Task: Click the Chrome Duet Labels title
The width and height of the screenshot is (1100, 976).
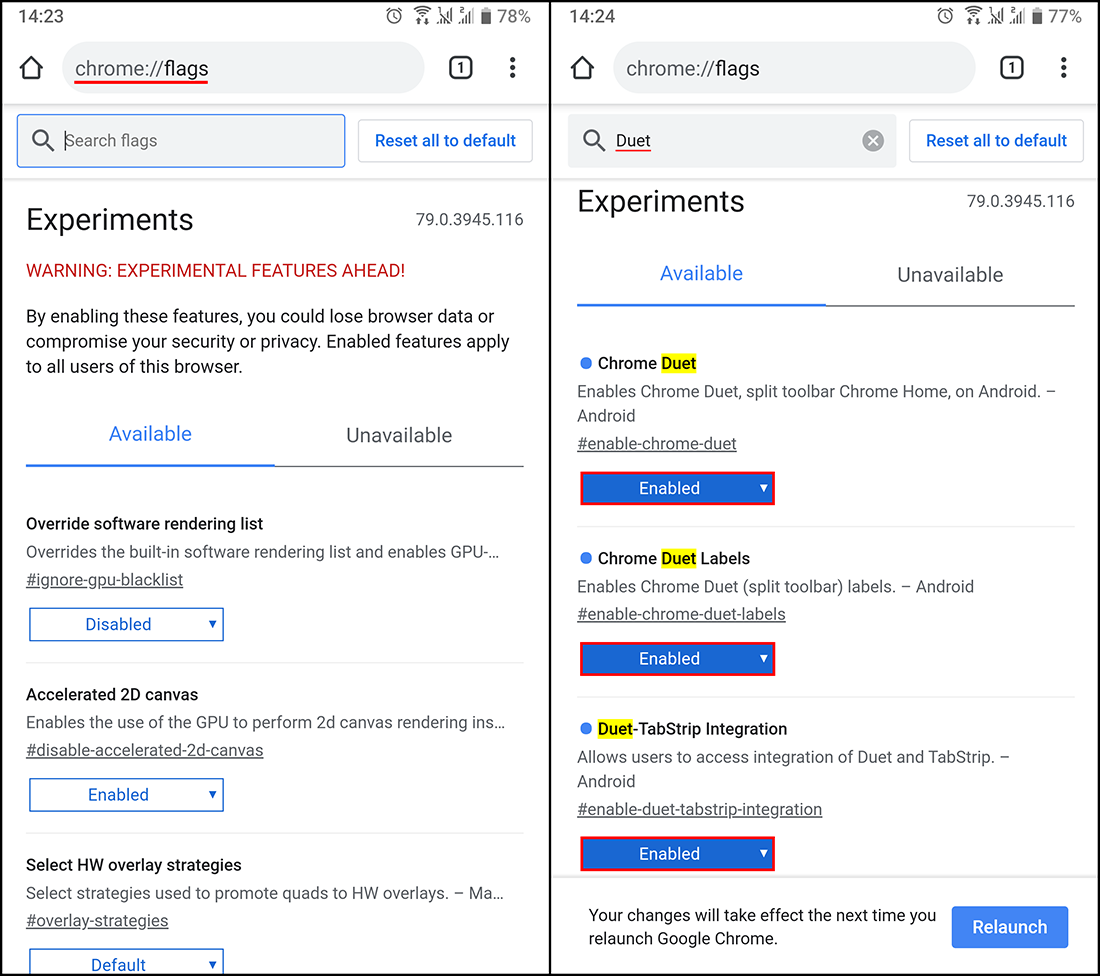Action: [673, 559]
